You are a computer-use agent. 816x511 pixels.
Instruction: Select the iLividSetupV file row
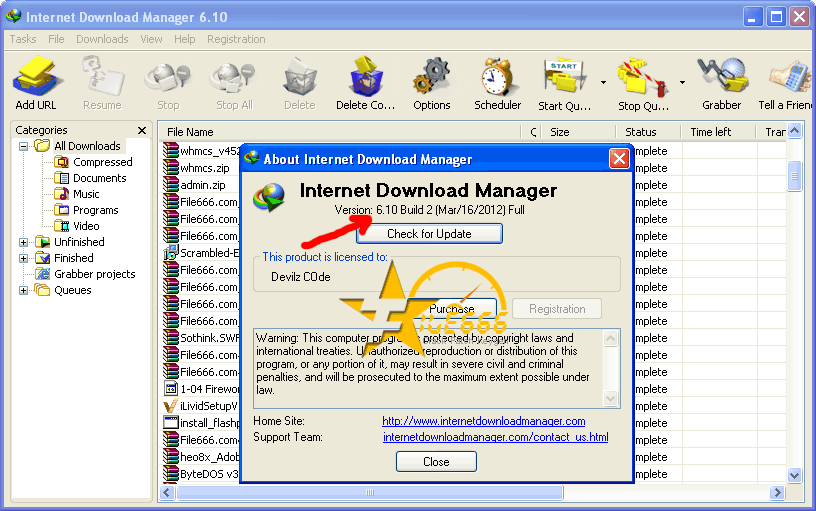[201, 406]
